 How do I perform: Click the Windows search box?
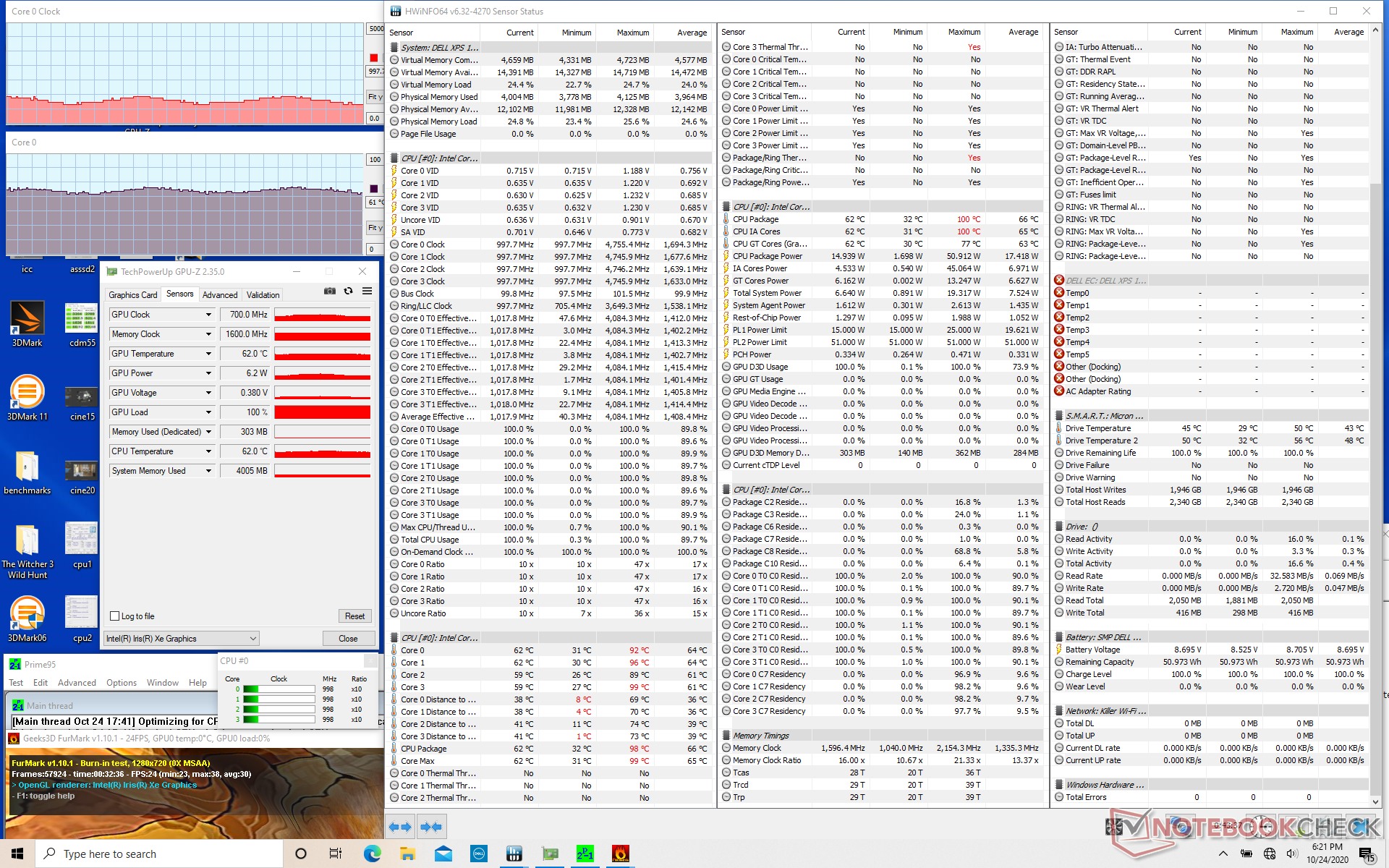pyautogui.click(x=159, y=854)
